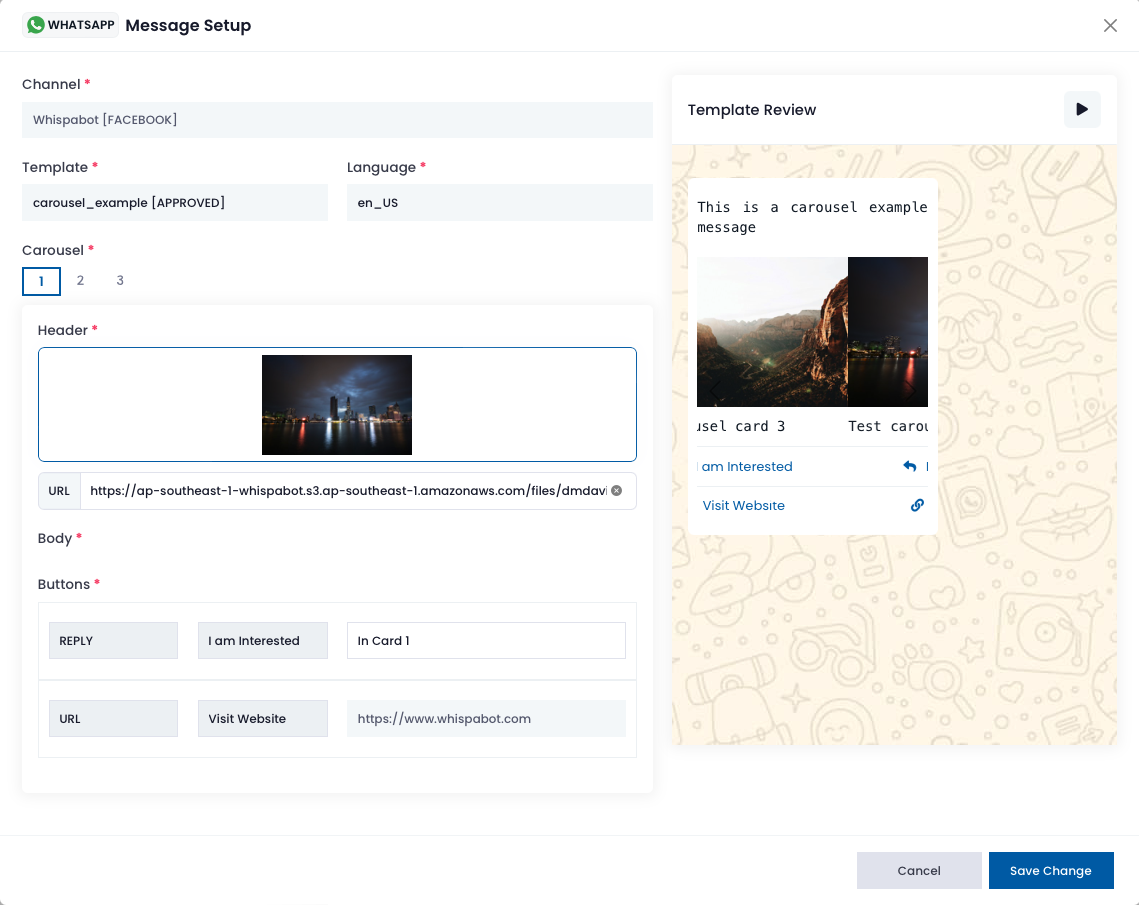Click Visit Website in preview
The height and width of the screenshot is (905, 1139).
743,506
